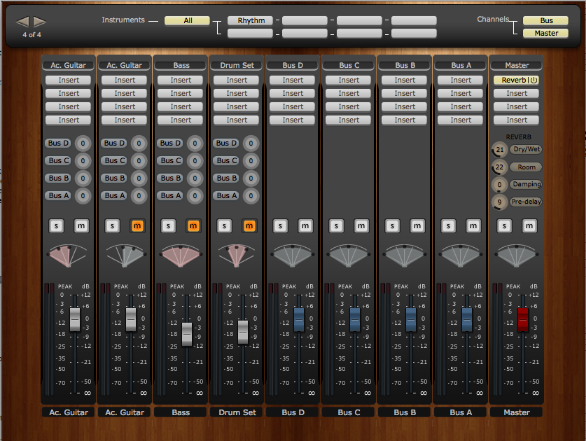Click pan control of second Ac. Guitar
This screenshot has height=441, width=586.
(124, 255)
